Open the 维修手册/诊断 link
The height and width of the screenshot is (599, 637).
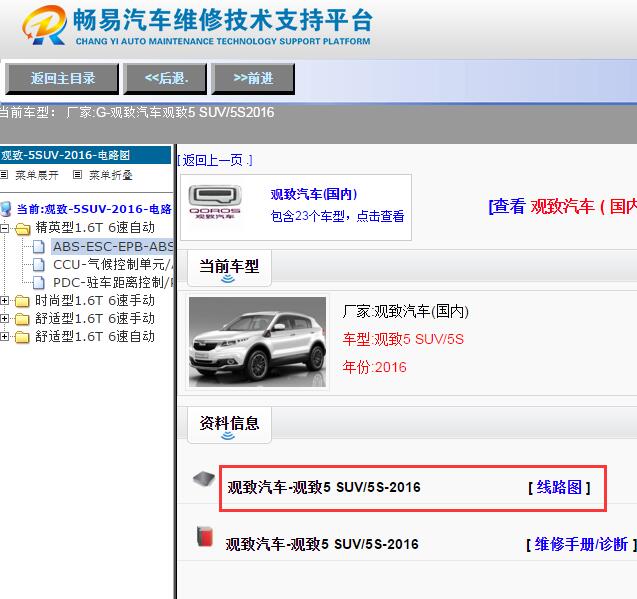click(x=581, y=544)
